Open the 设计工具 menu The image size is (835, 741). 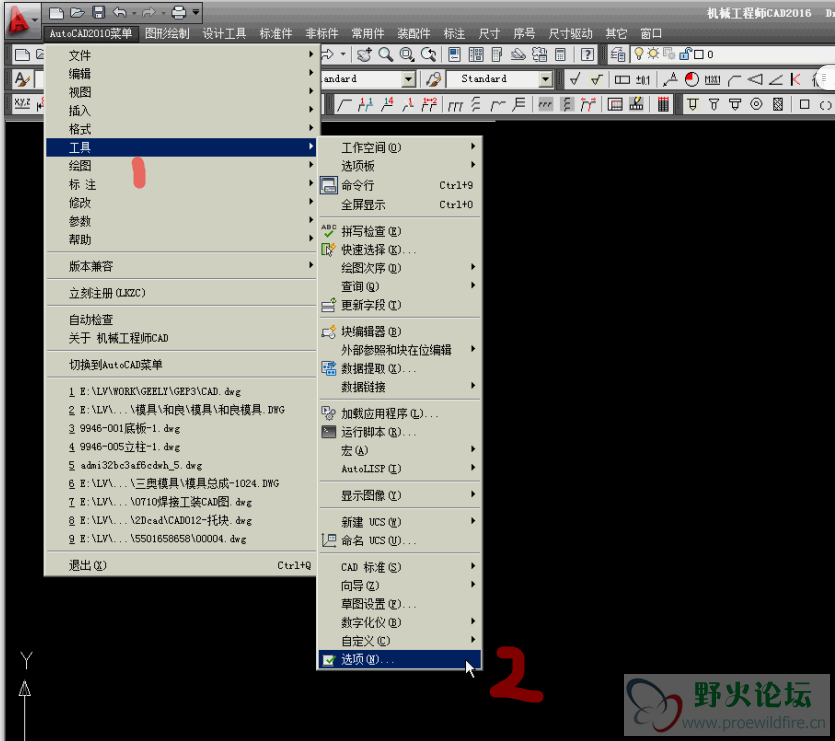pyautogui.click(x=224, y=34)
